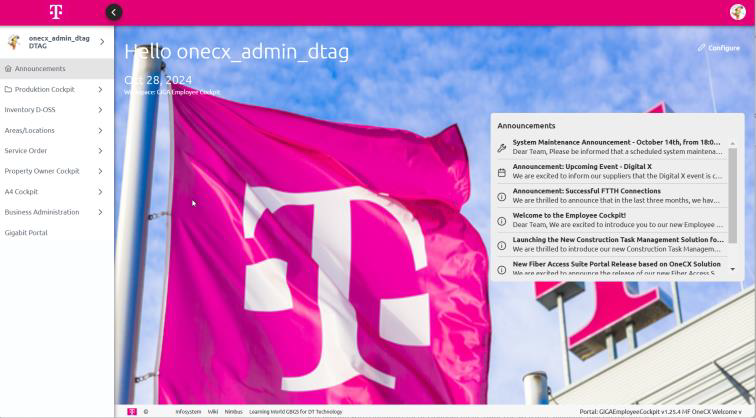Click the info icon beside Welcome to Employee Cockpit

[x=502, y=221]
